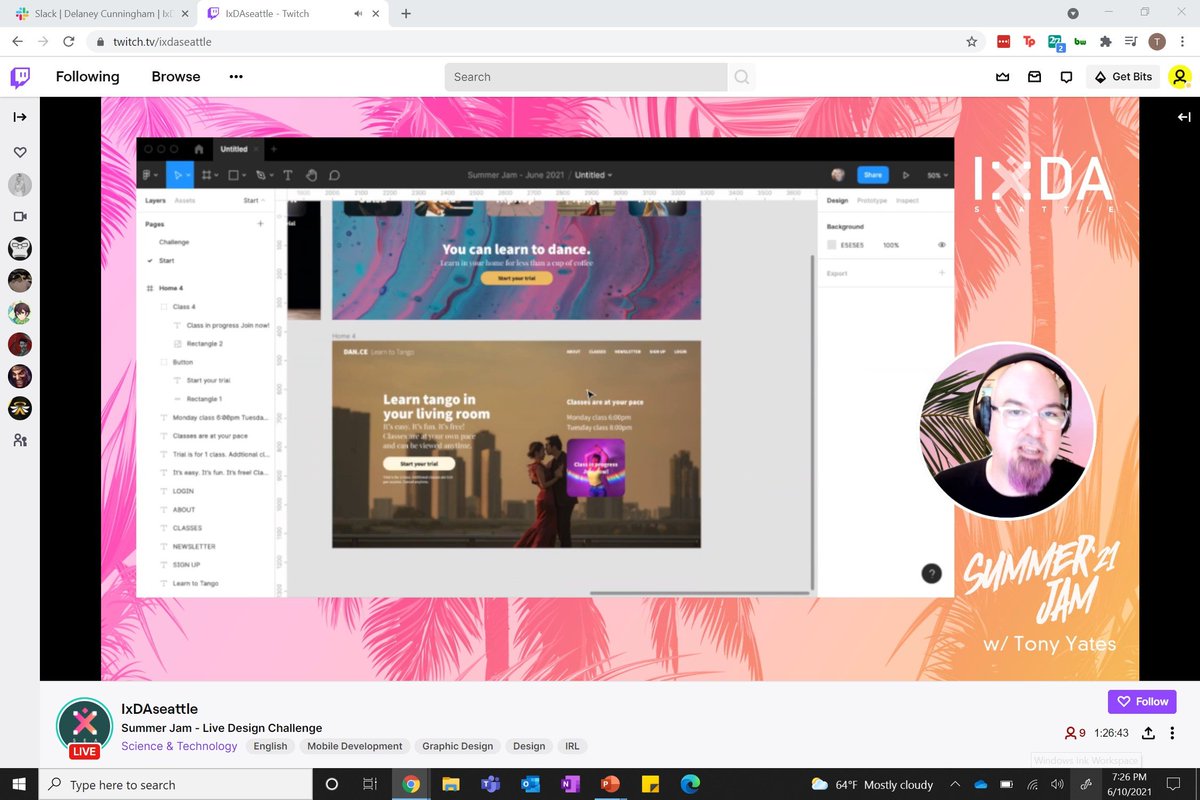This screenshot has height=800, width=1200.
Task: Click the browser address bar URL
Action: pyautogui.click(x=161, y=42)
